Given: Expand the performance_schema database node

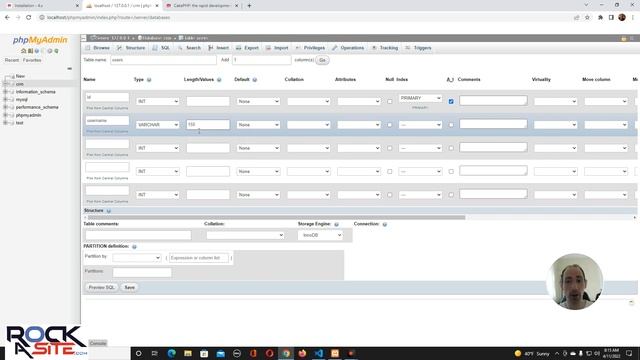Looking at the screenshot, I should point(5,107).
